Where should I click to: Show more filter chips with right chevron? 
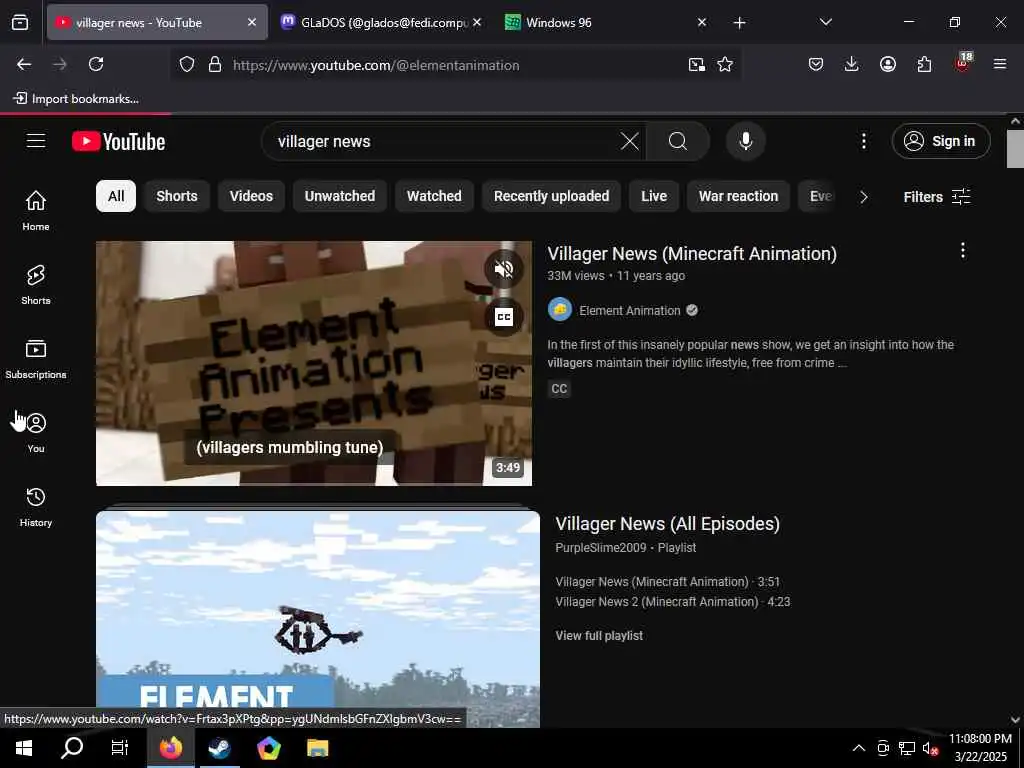tap(863, 197)
